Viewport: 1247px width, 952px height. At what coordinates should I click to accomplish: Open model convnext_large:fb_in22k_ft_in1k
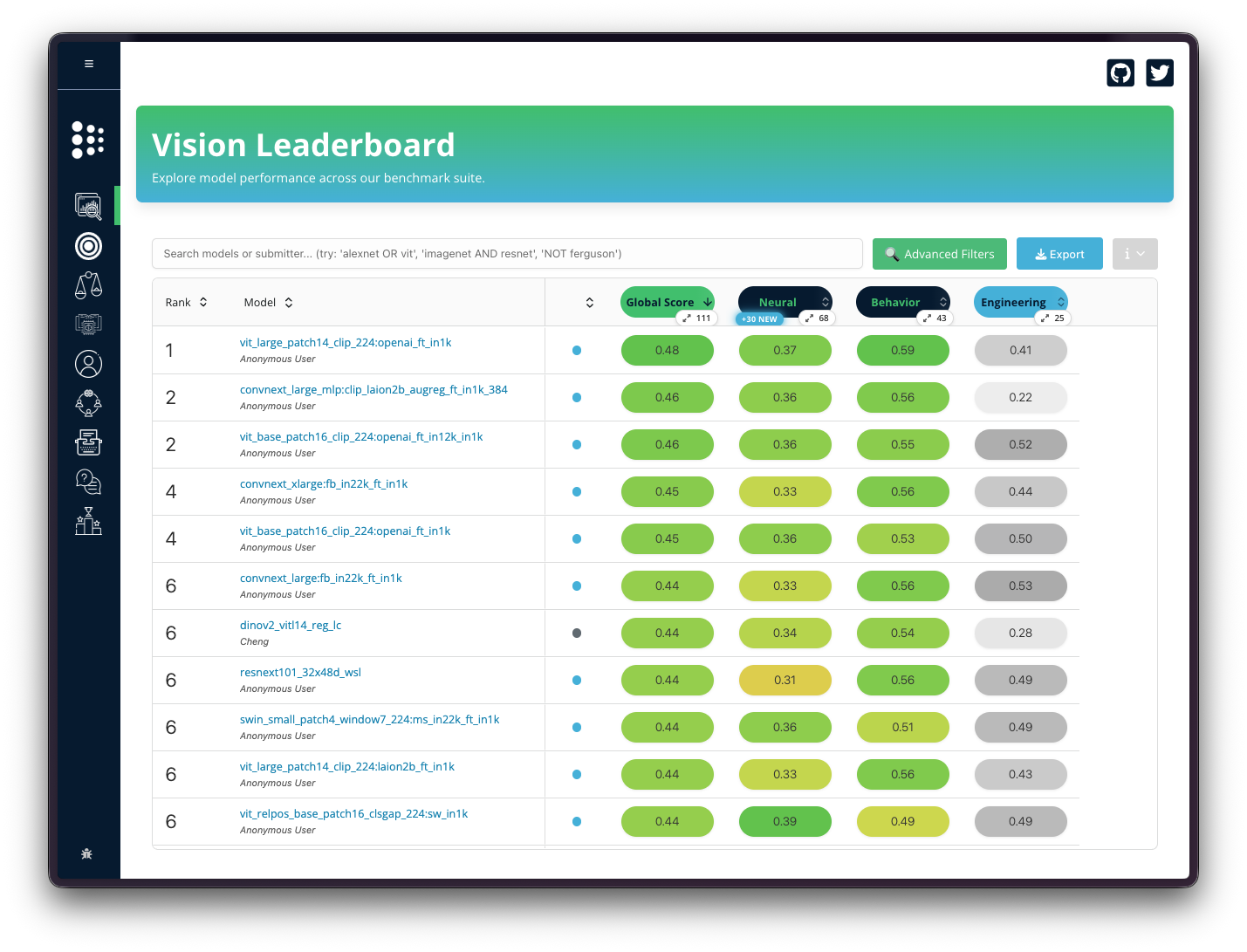[321, 578]
